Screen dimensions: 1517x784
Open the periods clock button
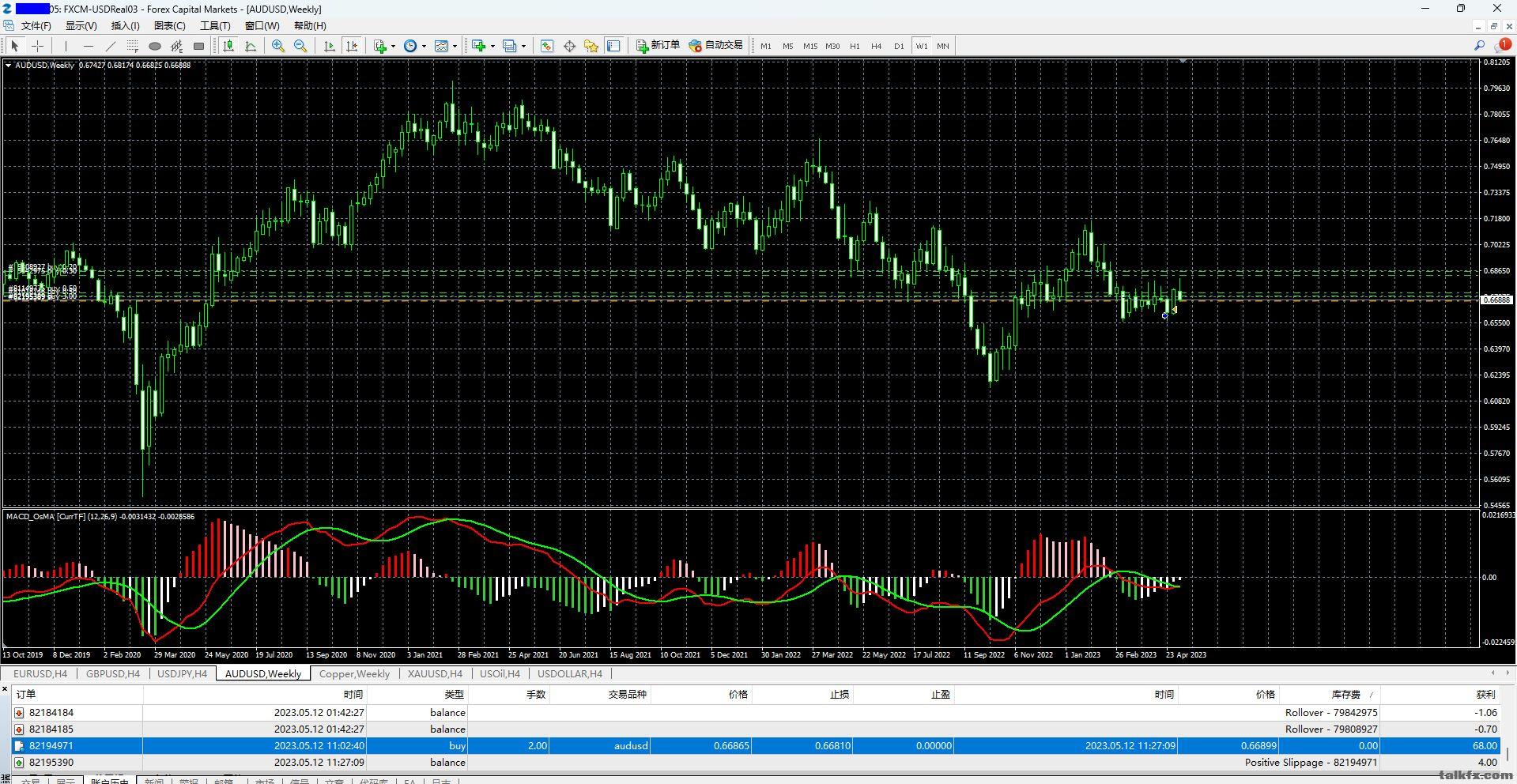pyautogui.click(x=410, y=46)
